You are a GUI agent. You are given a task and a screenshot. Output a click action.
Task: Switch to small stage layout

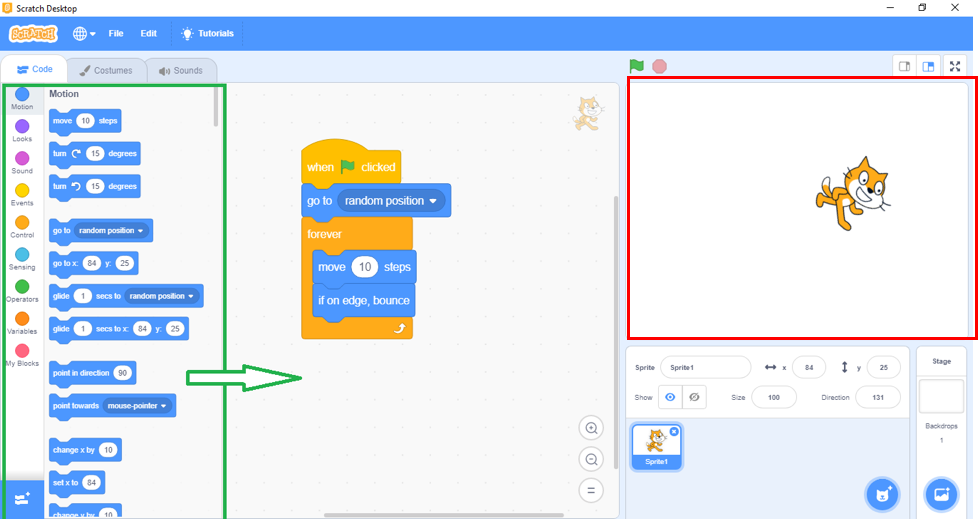click(x=904, y=66)
